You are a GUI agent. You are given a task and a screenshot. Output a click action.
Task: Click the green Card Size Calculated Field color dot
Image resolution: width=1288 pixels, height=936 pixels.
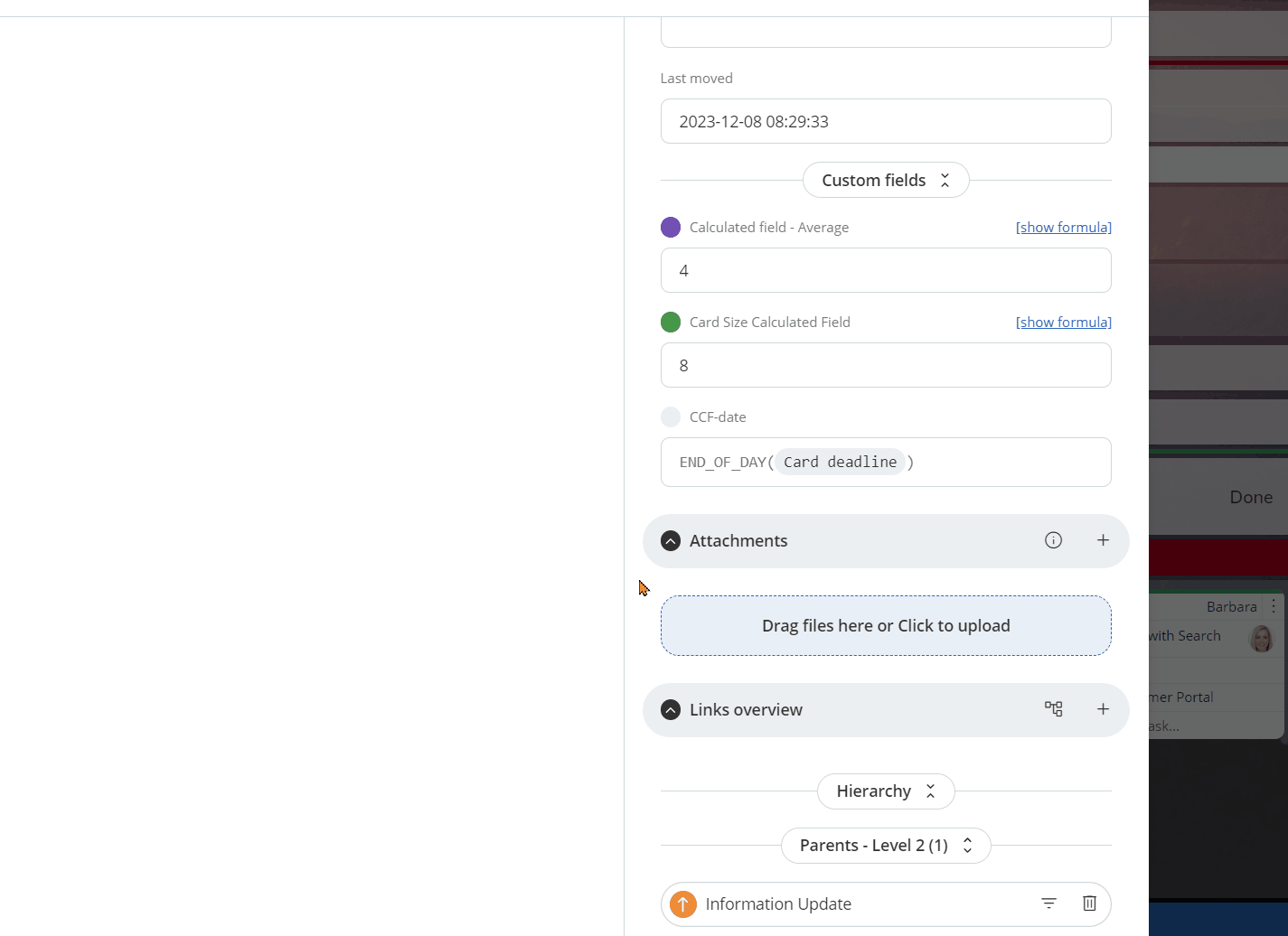click(x=671, y=323)
